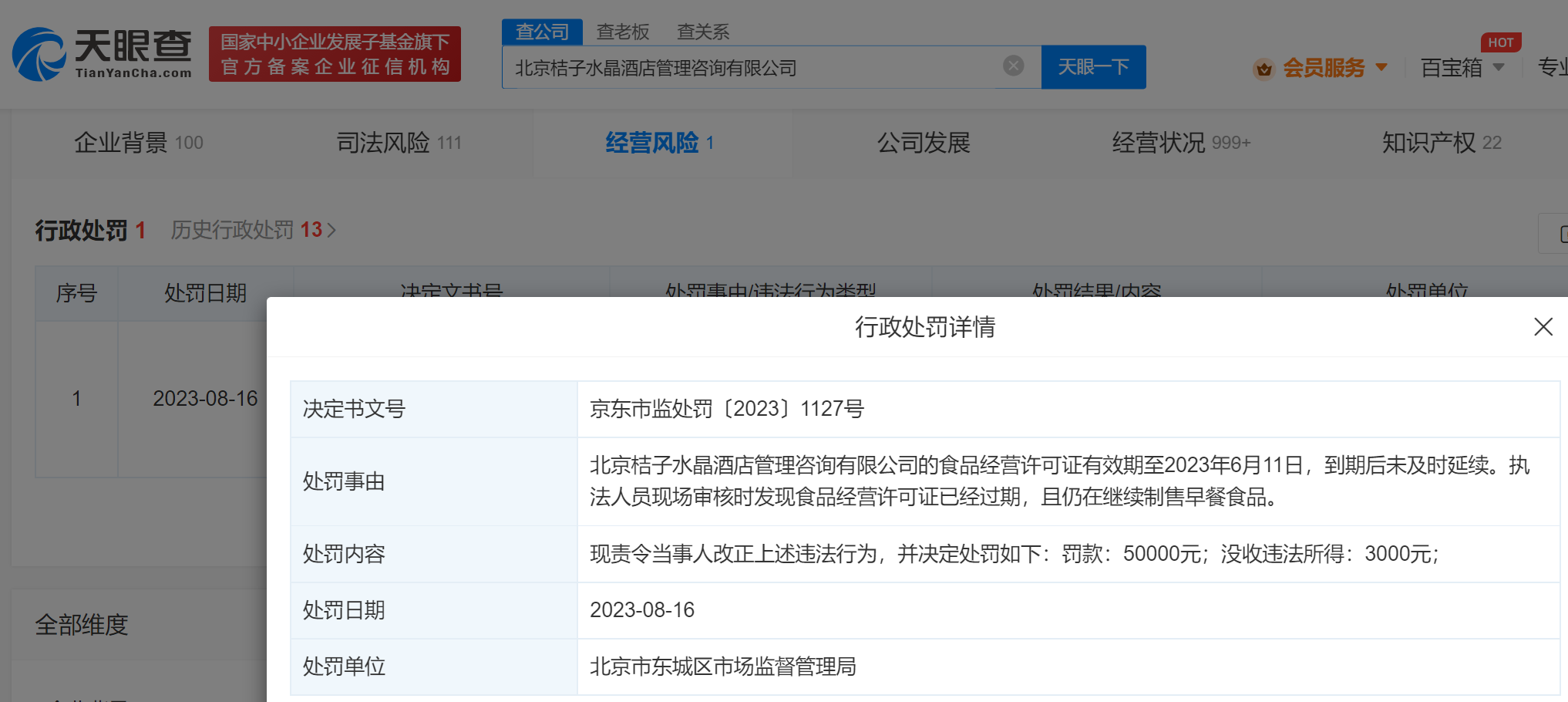The width and height of the screenshot is (1568, 702).
Task: Switch to the 查关系 search tab
Action: click(x=702, y=32)
